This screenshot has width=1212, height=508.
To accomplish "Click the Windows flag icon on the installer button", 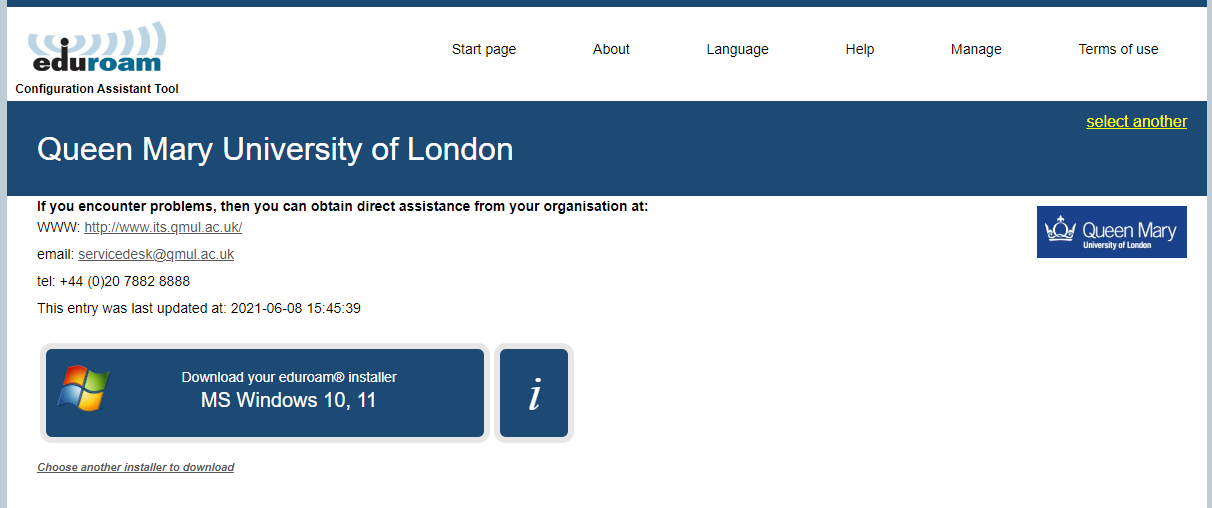I will click(x=83, y=388).
